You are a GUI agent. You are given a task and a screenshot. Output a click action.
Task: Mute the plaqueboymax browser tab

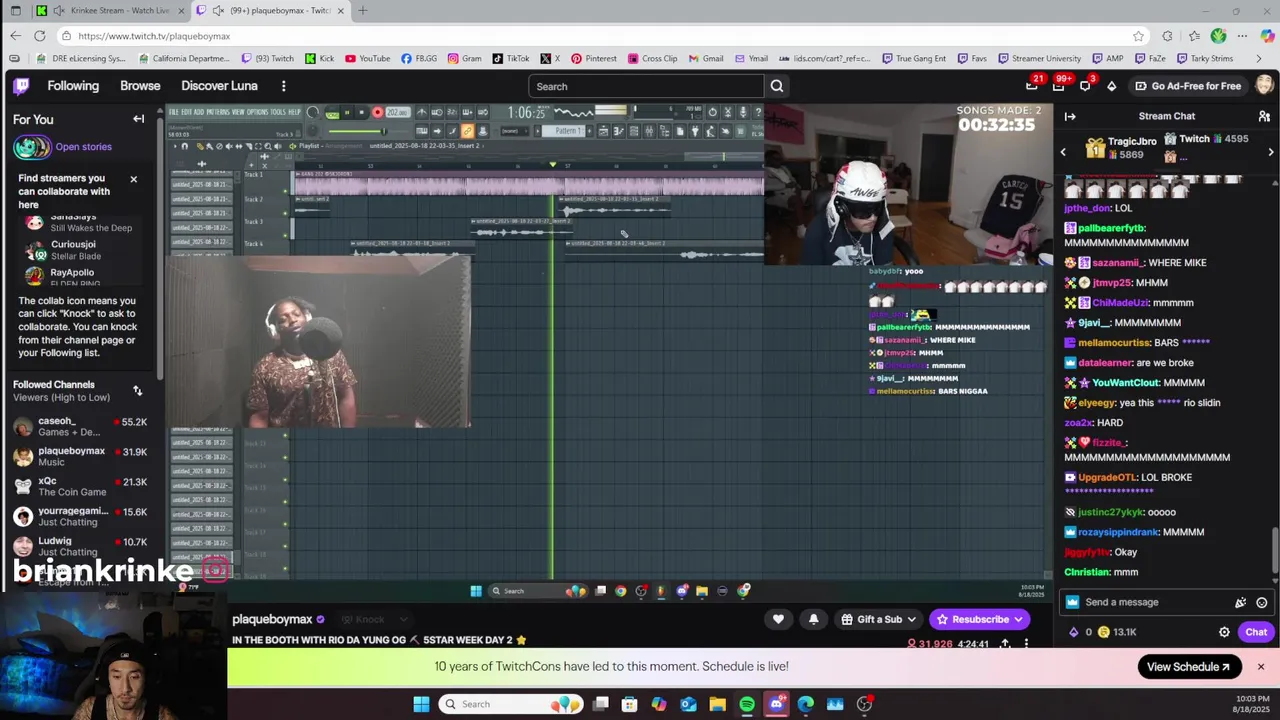[x=218, y=10]
